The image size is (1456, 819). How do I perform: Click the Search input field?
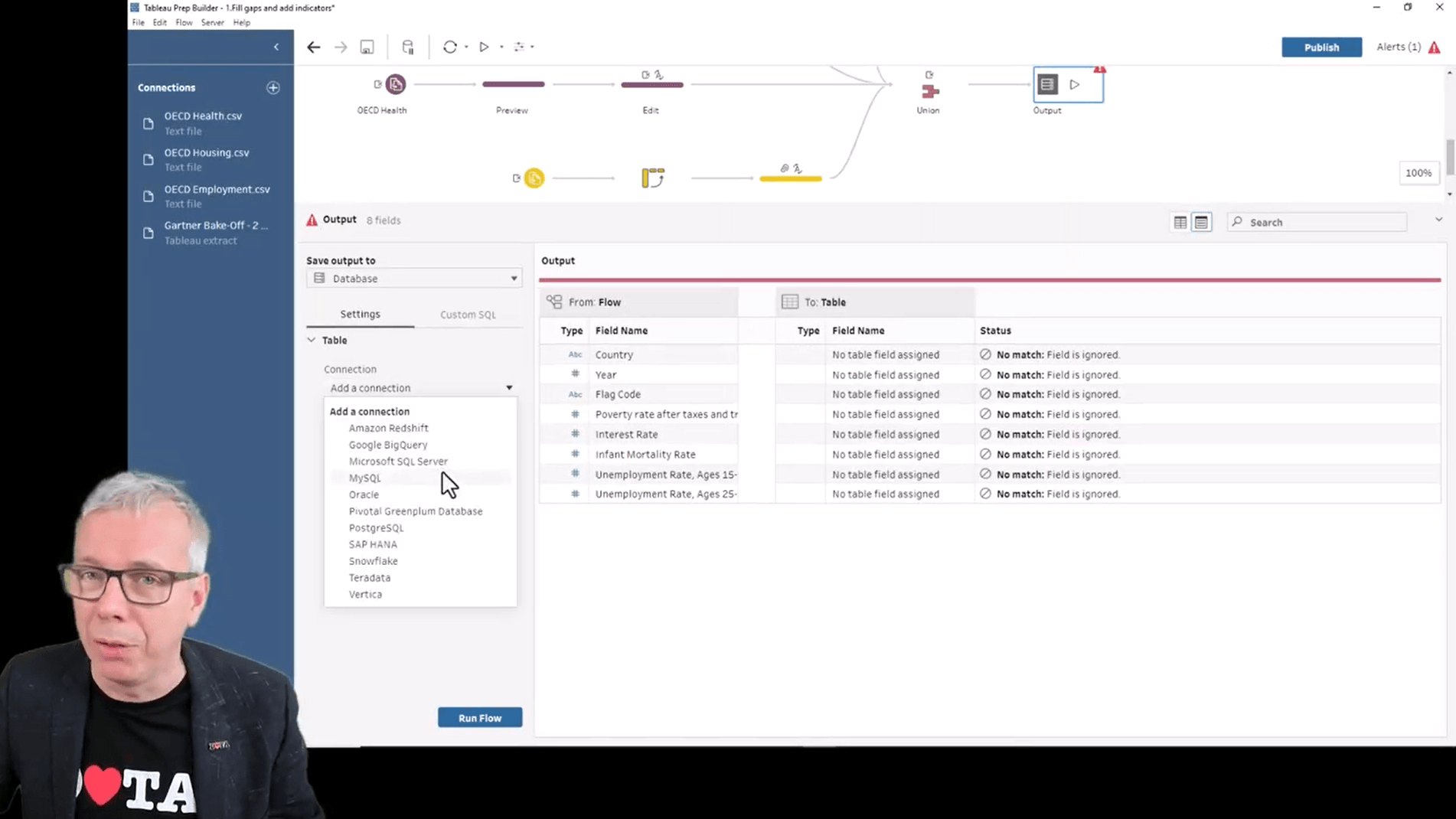click(1324, 222)
